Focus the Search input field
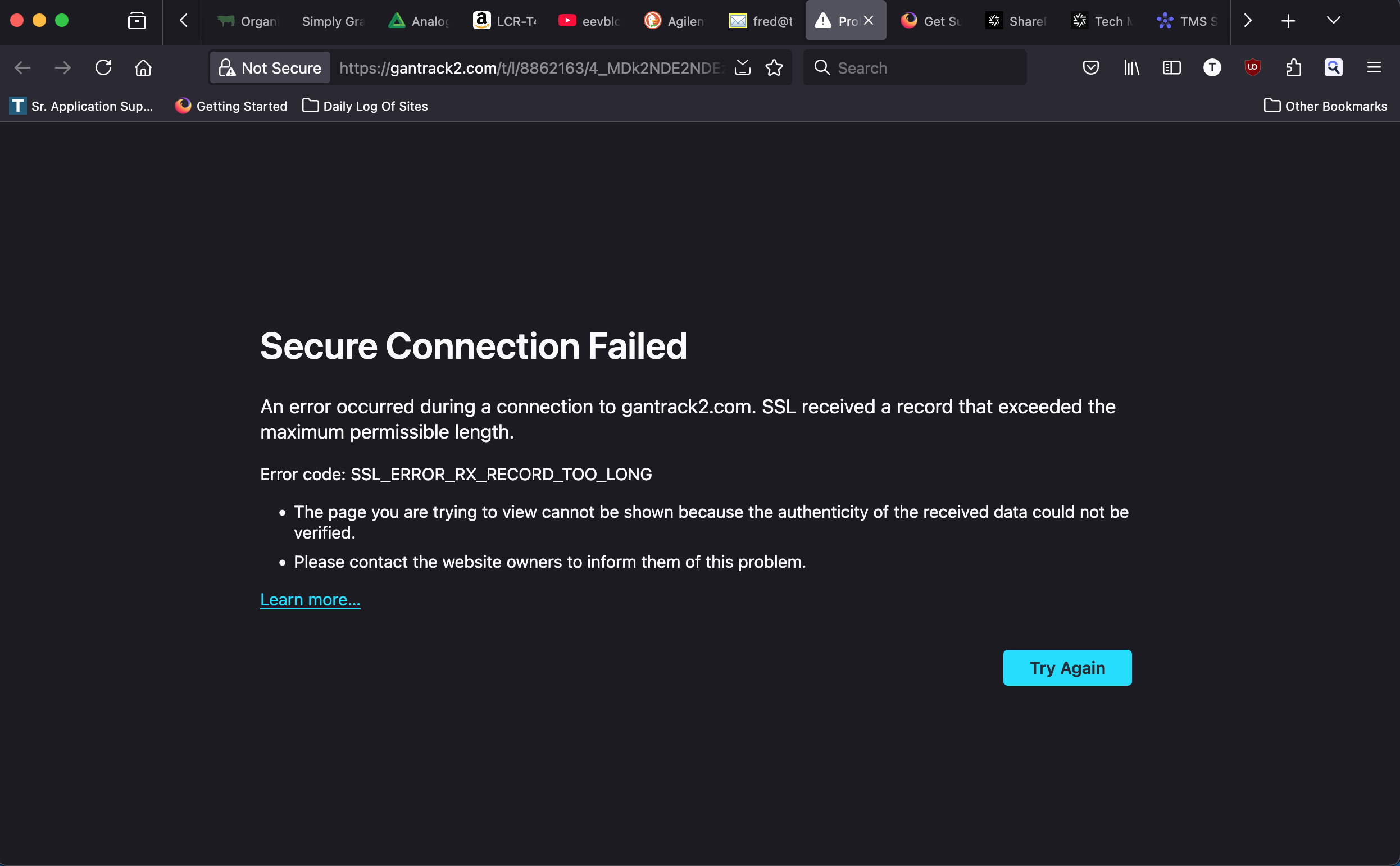The height and width of the screenshot is (866, 1400). (915, 67)
